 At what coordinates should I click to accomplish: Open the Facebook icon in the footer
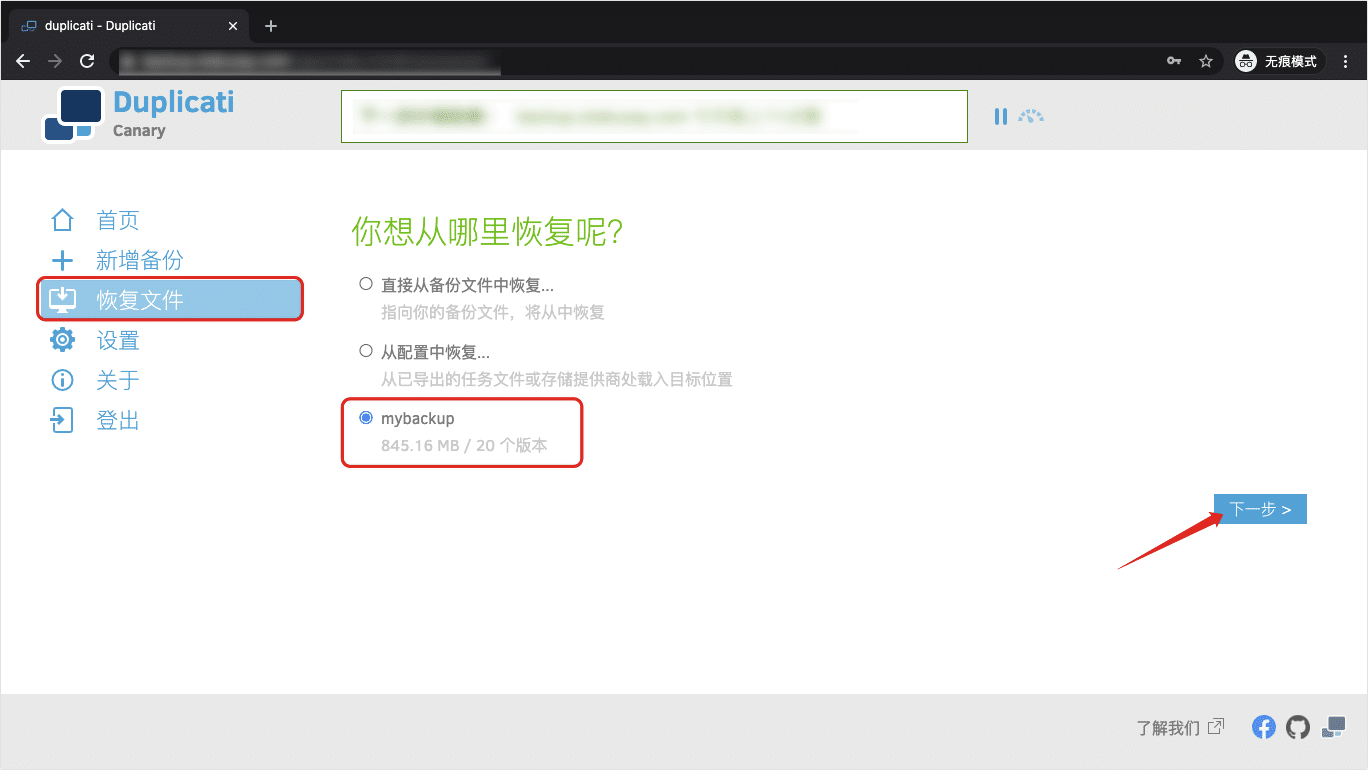pyautogui.click(x=1264, y=727)
